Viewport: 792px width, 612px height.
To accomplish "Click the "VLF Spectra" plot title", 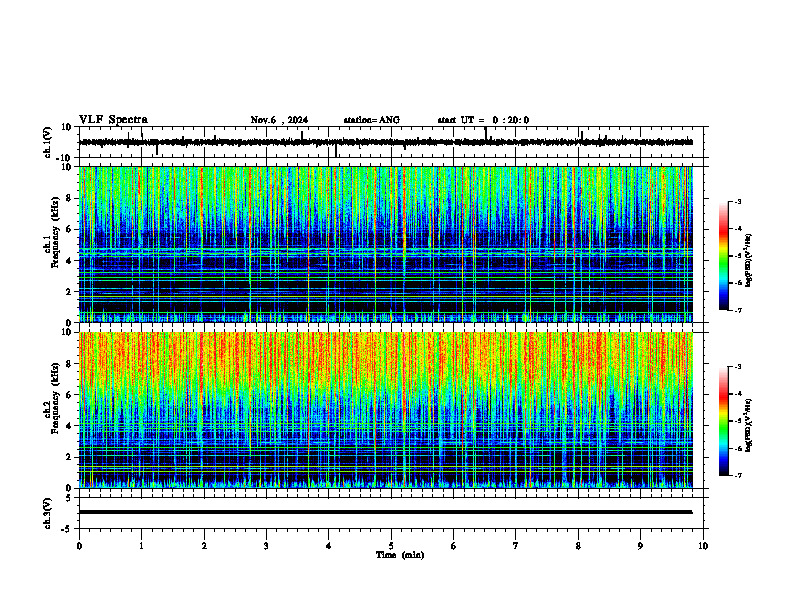I will (113, 120).
